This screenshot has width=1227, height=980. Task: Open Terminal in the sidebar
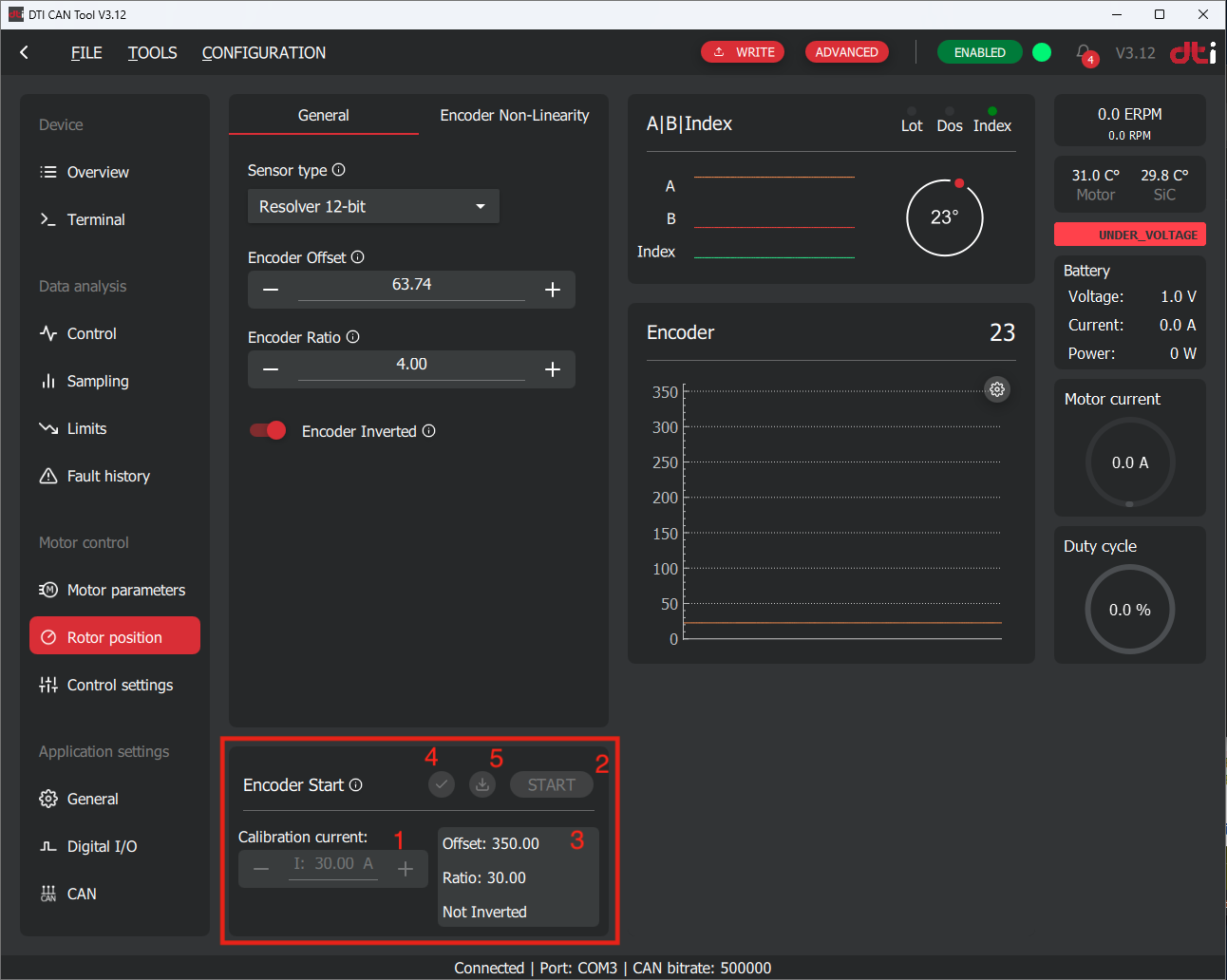tap(115, 219)
